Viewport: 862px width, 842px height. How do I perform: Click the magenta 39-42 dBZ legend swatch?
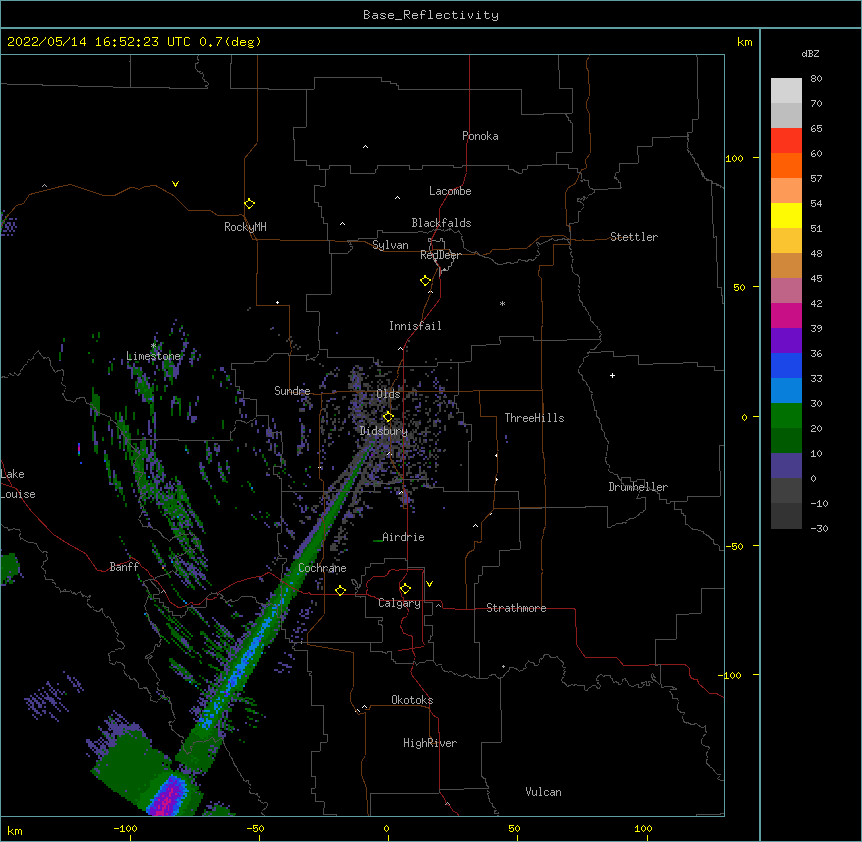[786, 315]
